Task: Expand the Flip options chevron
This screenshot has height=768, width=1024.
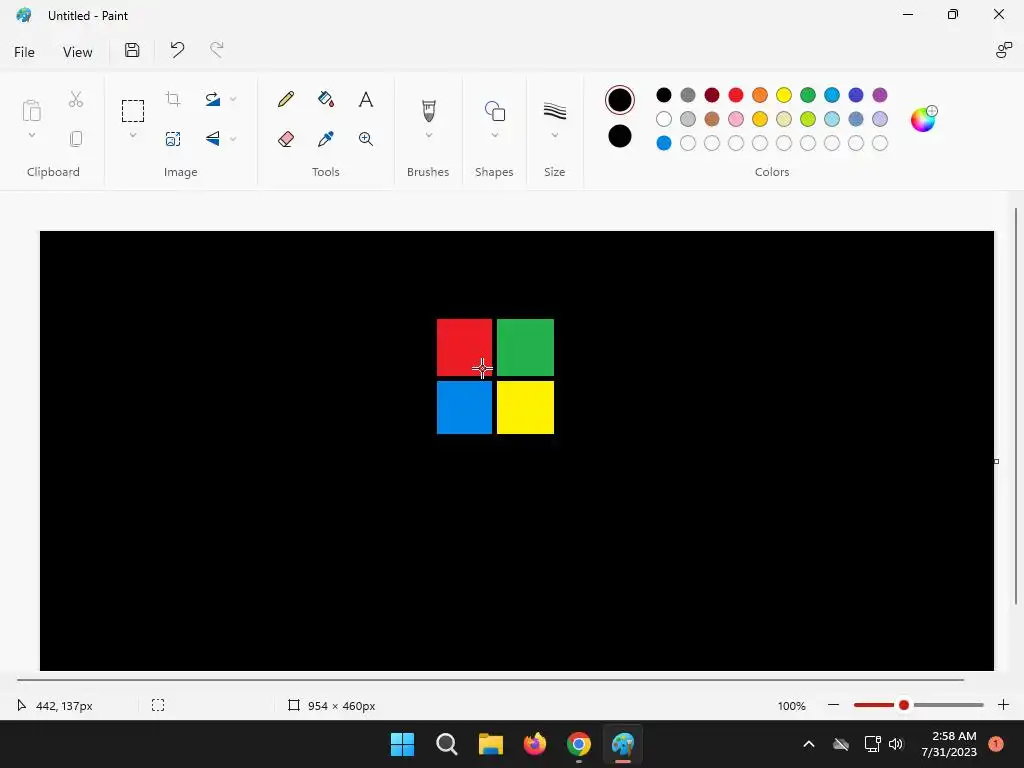Action: coord(233,138)
